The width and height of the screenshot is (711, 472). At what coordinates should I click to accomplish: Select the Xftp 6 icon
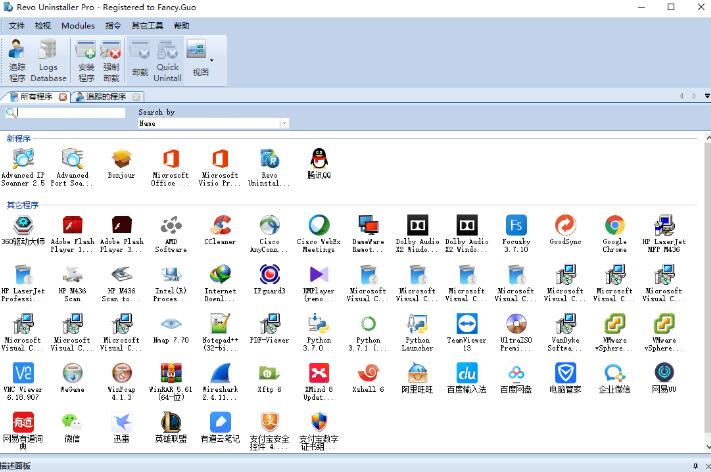click(x=269, y=373)
